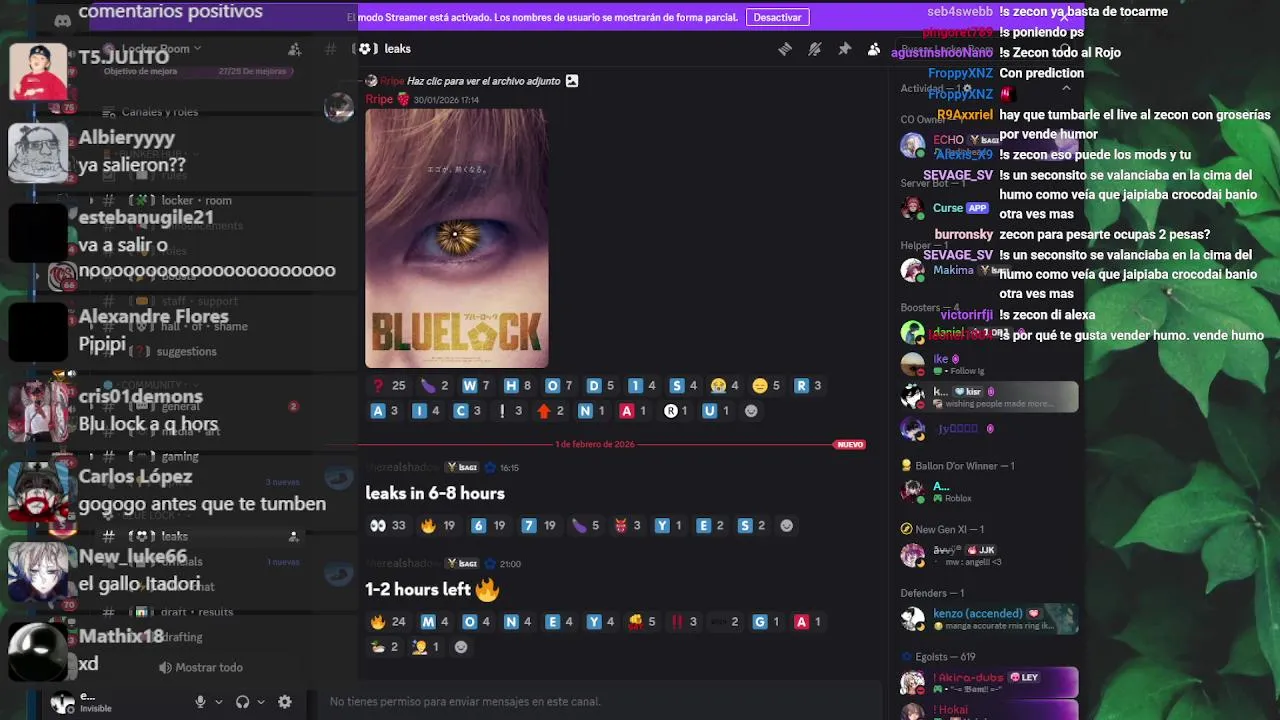Open own user avatar panel 'Invisible'
The width and height of the screenshot is (1280, 720).
tap(82, 702)
